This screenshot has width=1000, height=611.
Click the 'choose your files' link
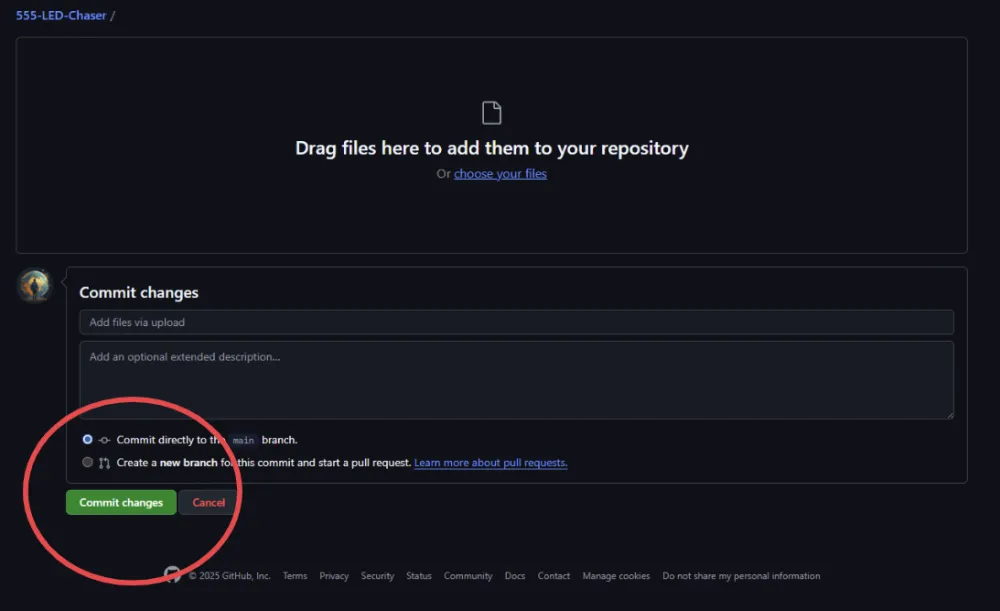pyautogui.click(x=500, y=174)
